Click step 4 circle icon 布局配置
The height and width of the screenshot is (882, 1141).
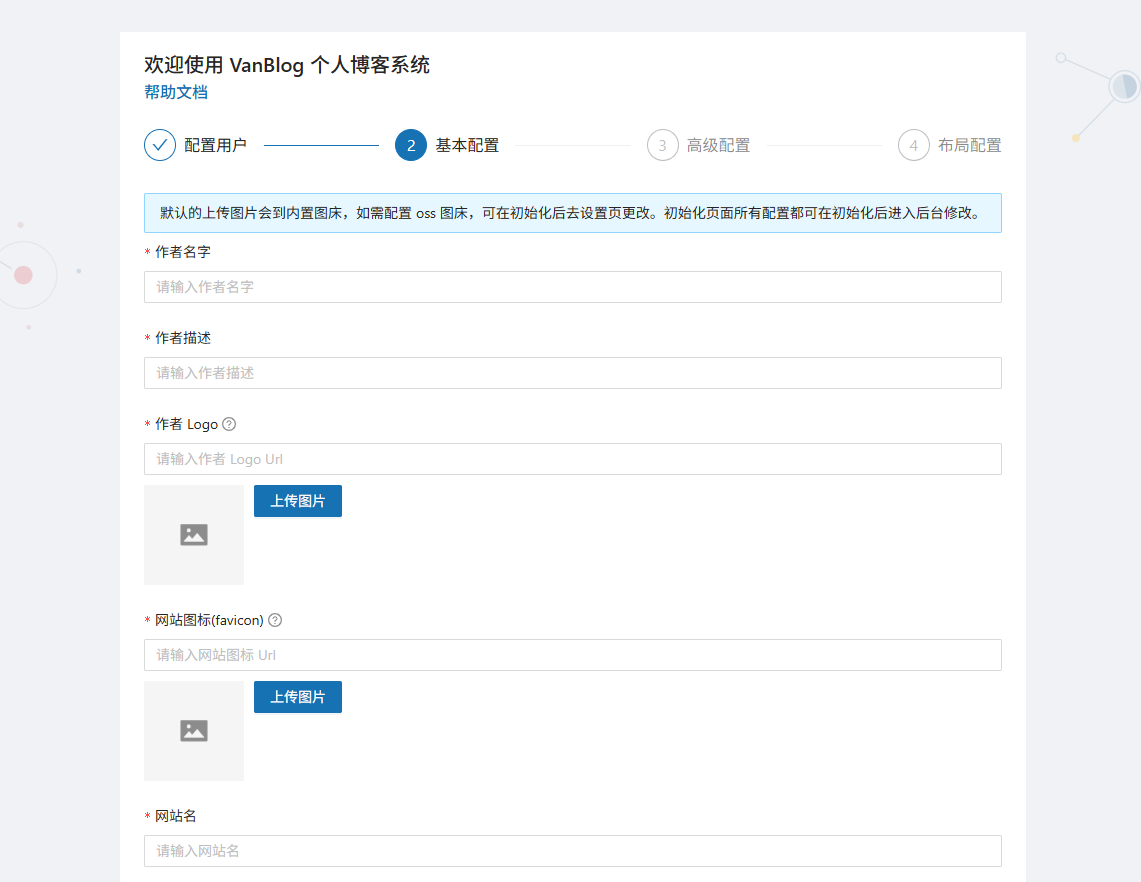coord(913,146)
